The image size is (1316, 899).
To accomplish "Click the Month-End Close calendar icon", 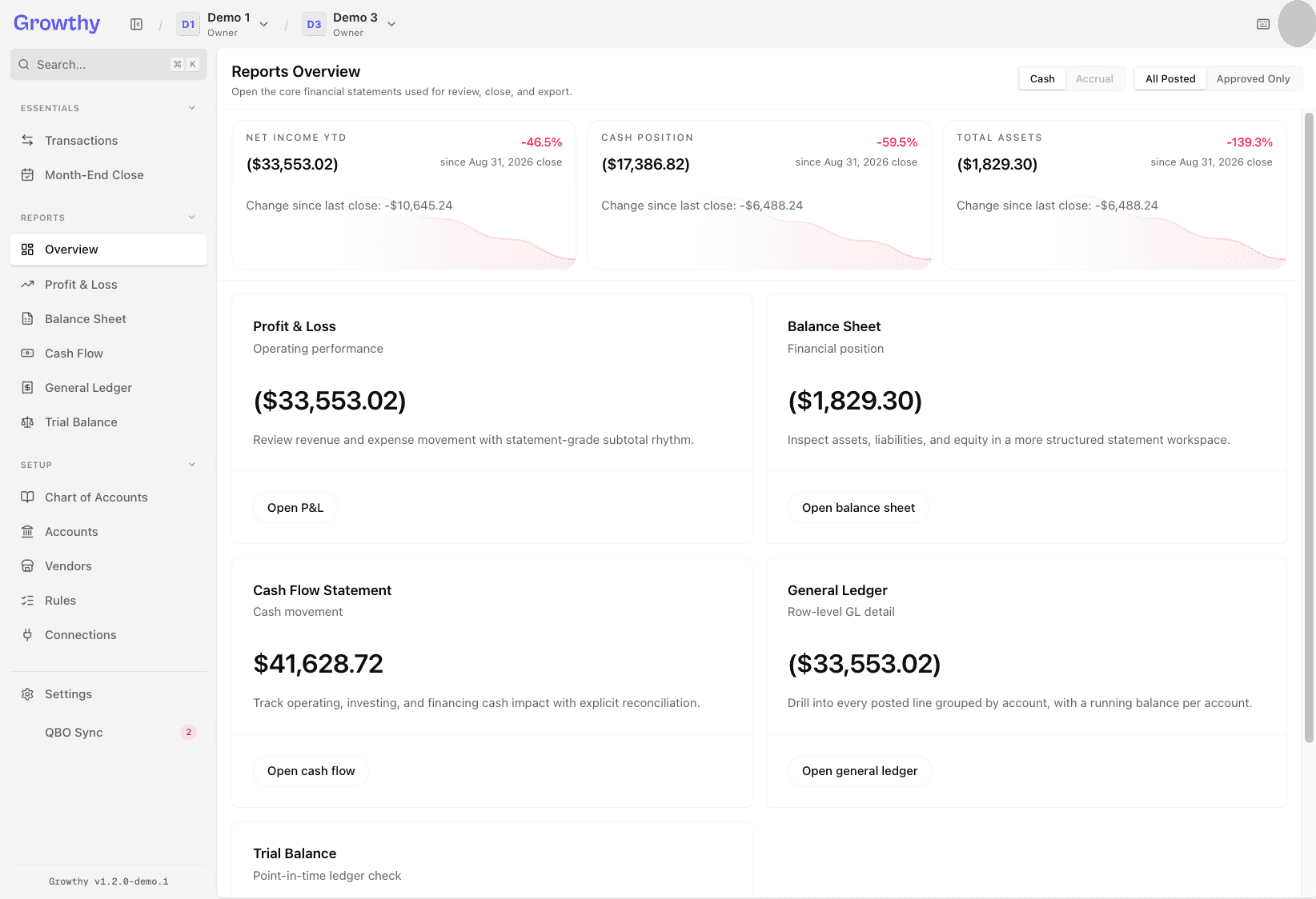I will [x=28, y=175].
